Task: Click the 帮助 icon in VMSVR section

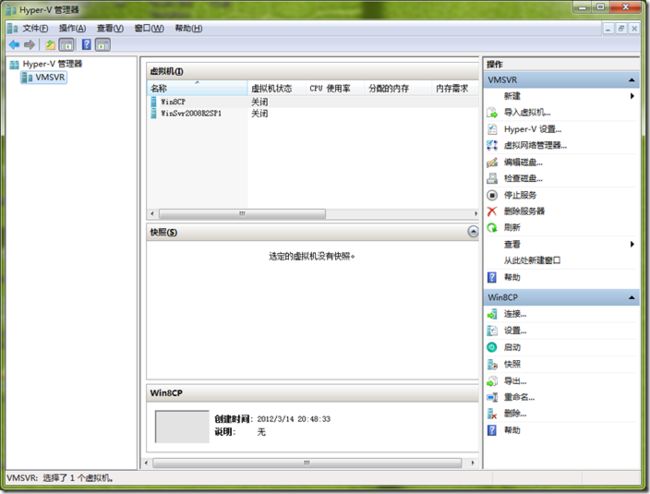Action: (492, 277)
